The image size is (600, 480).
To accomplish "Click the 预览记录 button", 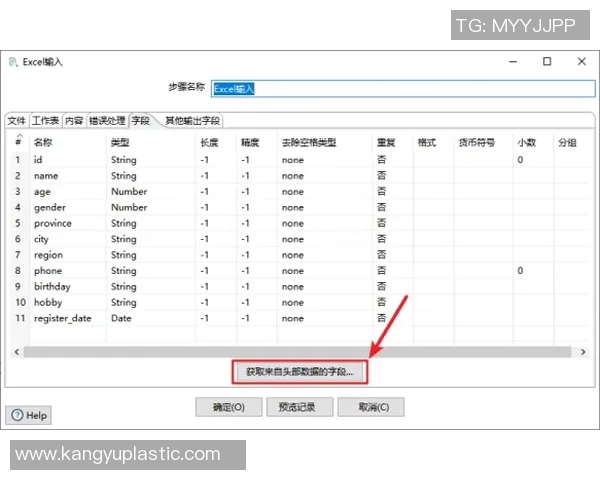I will pyautogui.click(x=300, y=407).
